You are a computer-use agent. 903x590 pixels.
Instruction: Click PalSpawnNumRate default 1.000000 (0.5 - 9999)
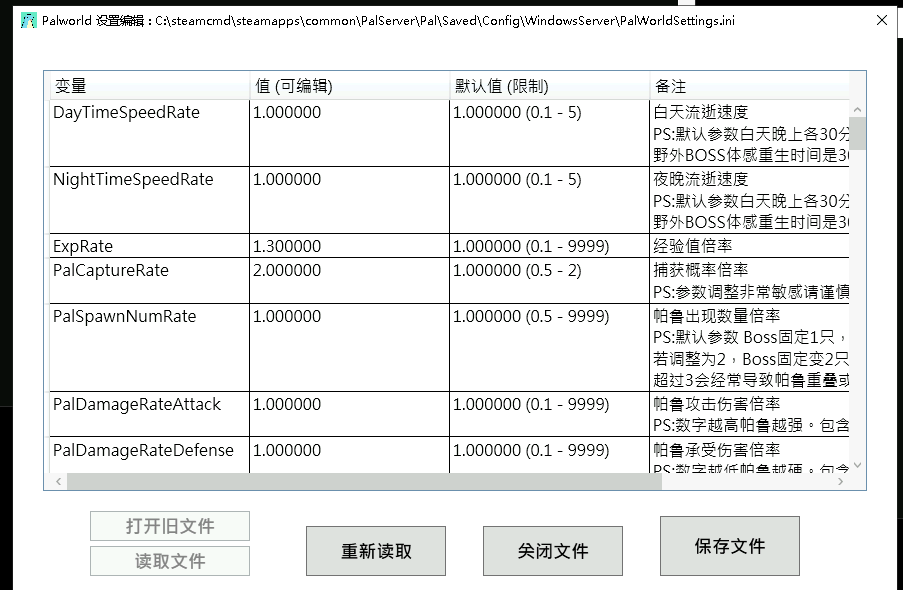pos(531,316)
